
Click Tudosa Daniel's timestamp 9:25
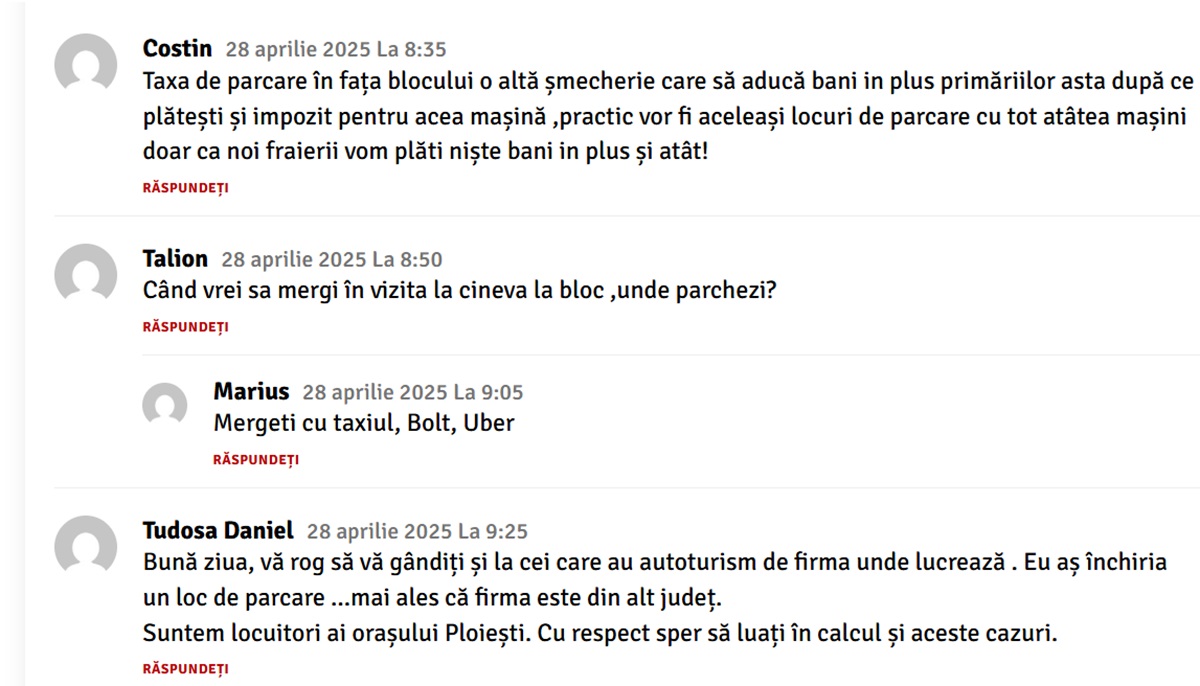417,531
